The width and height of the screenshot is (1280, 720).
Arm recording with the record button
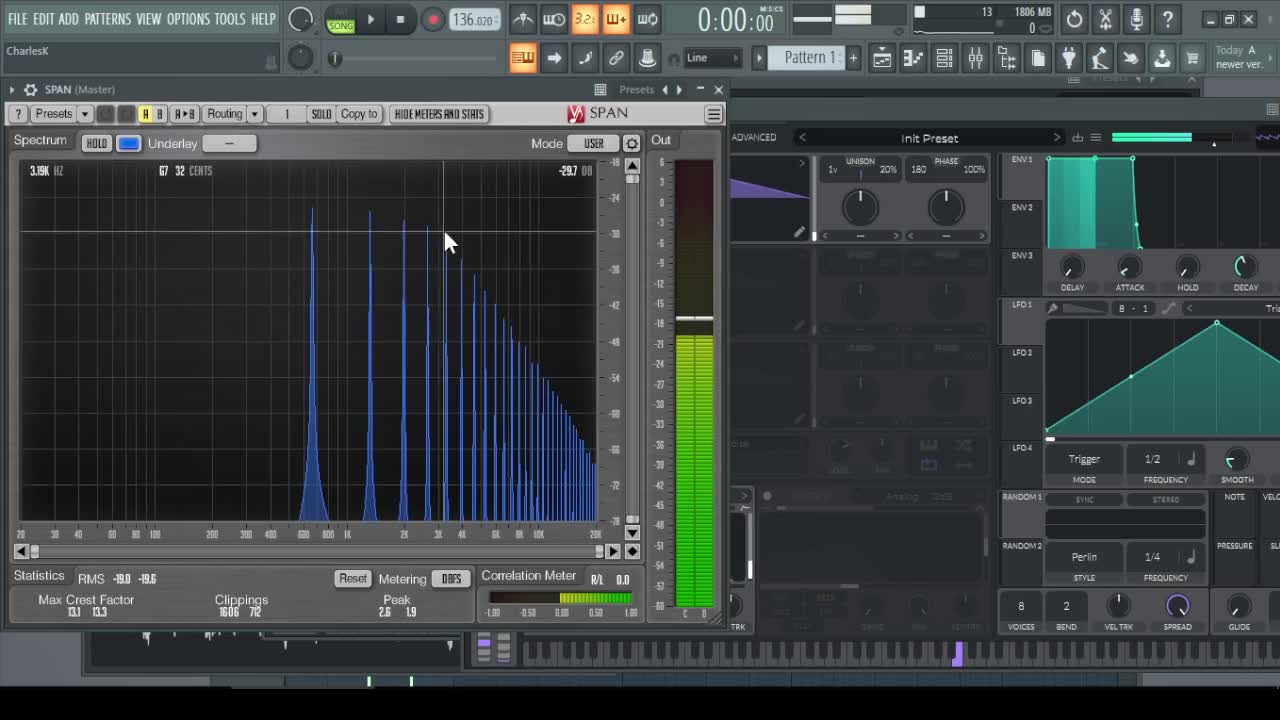(x=432, y=19)
